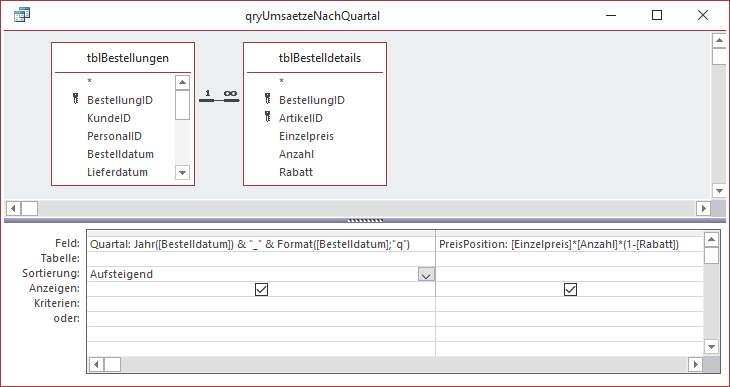This screenshot has height=387, width=730.
Task: Select the Bestelldatum field in tblBestellungen
Action: (x=120, y=154)
